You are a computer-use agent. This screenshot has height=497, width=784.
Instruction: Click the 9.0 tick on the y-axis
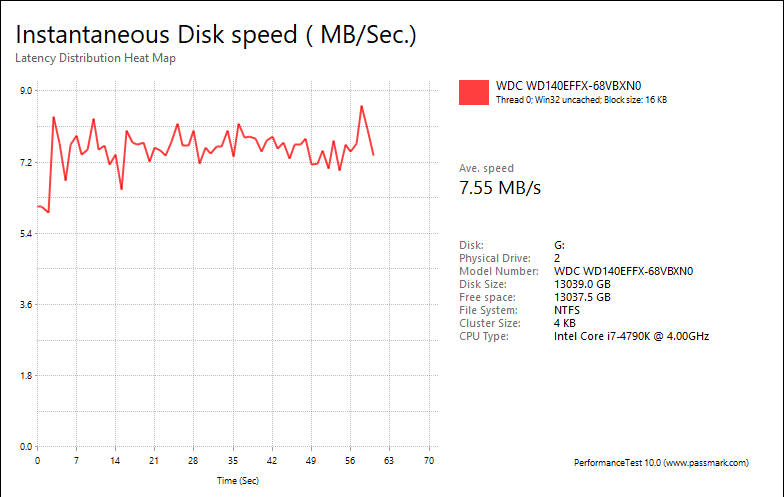pyautogui.click(x=26, y=90)
